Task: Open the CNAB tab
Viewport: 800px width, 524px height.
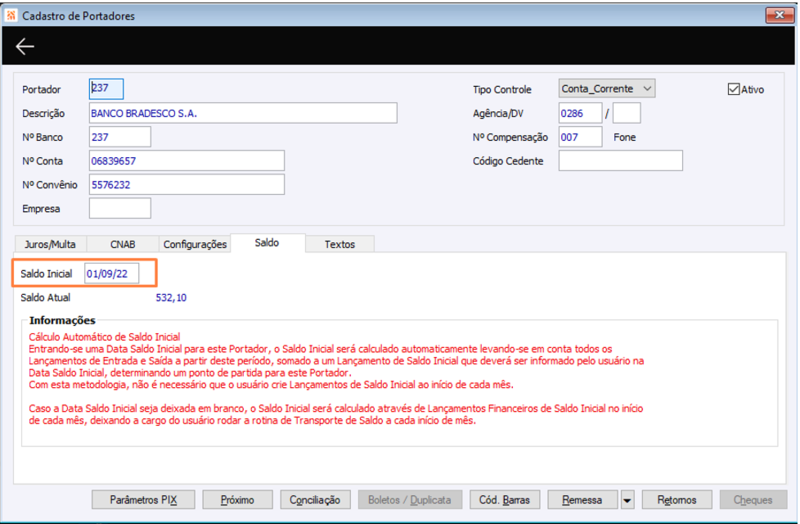Action: [x=123, y=244]
